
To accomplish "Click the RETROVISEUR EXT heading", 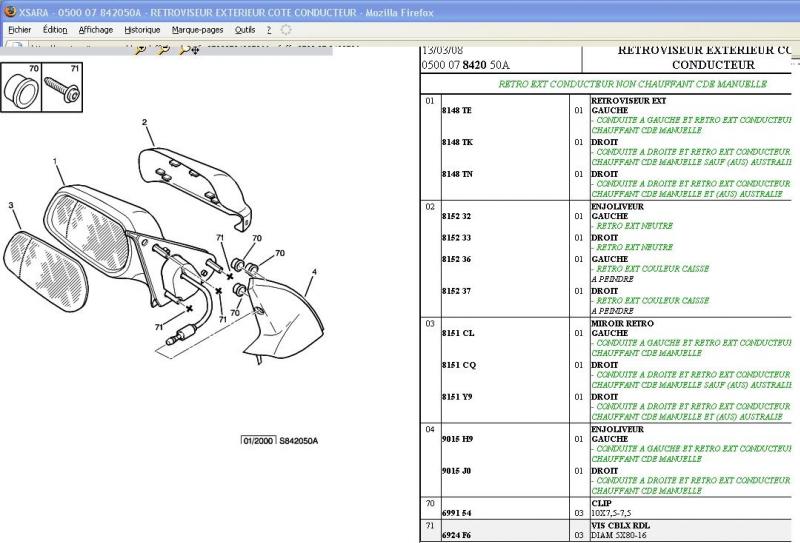I will click(629, 101).
